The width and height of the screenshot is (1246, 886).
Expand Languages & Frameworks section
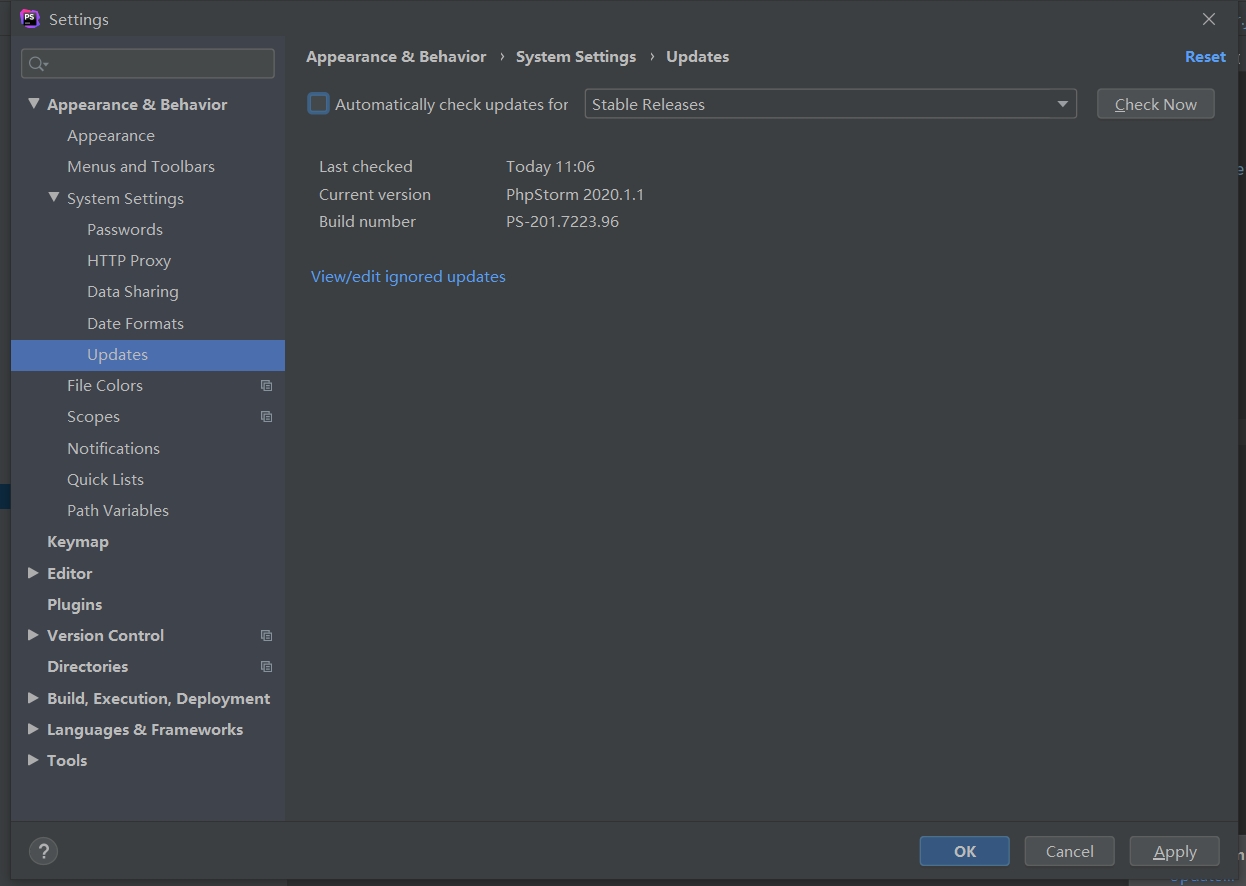tap(33, 729)
